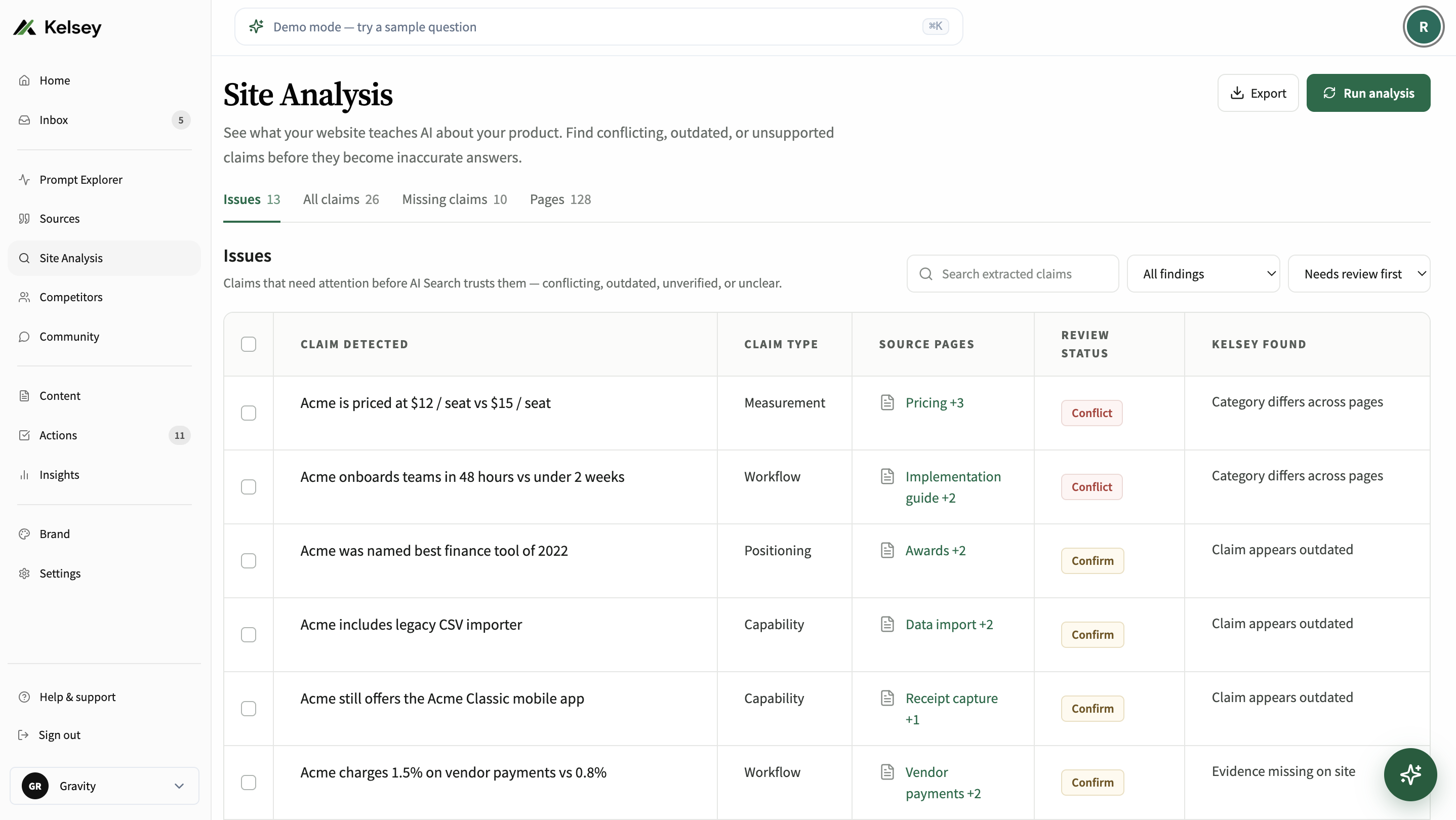Click the Insights bar chart icon
This screenshot has width=1456, height=820.
[x=24, y=475]
